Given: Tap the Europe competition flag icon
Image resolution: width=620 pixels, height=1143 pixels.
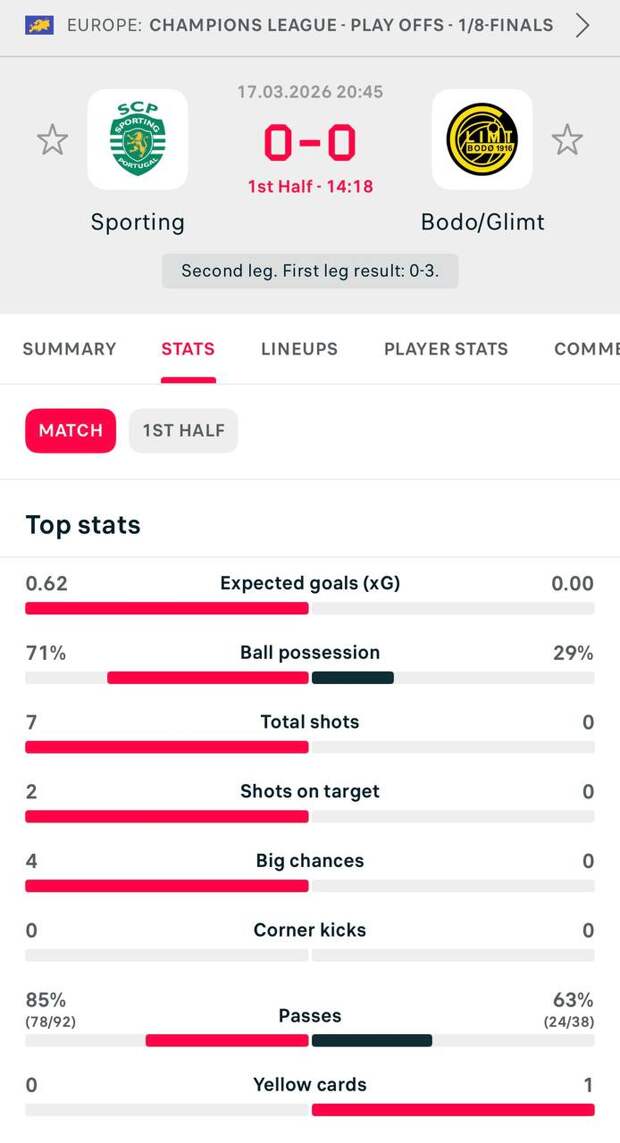Looking at the screenshot, I should (40, 25).
